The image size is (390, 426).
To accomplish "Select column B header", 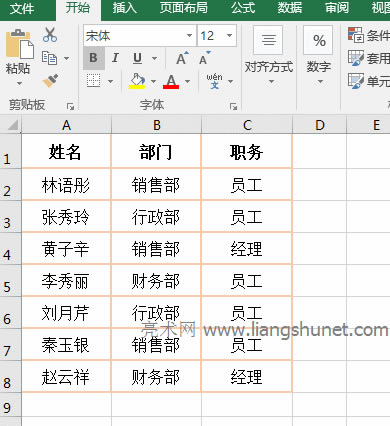I will [x=157, y=125].
